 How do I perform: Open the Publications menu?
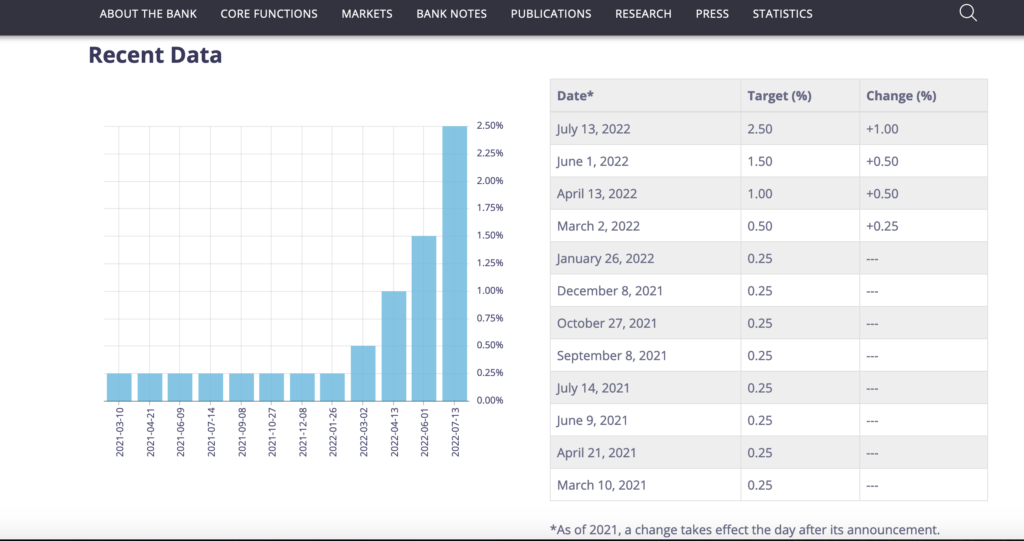[x=551, y=14]
